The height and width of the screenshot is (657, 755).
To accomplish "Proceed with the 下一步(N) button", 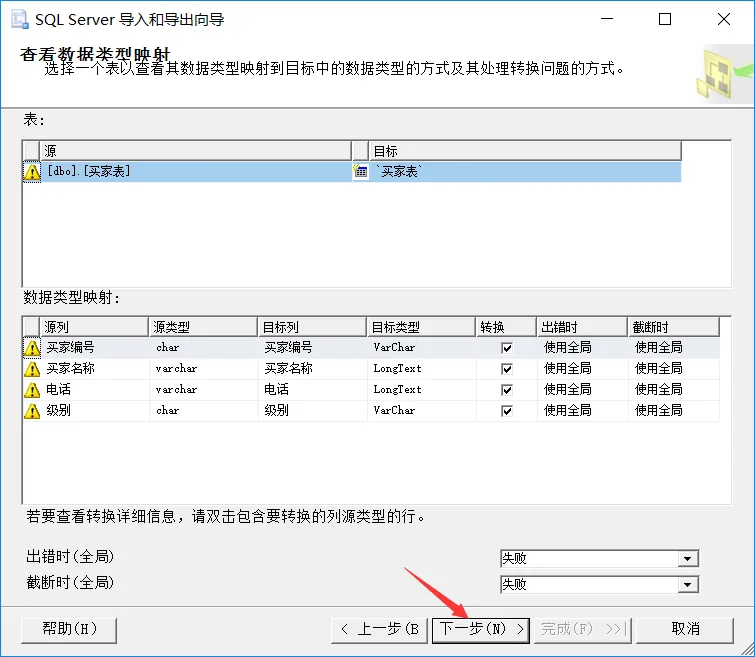I will (481, 630).
